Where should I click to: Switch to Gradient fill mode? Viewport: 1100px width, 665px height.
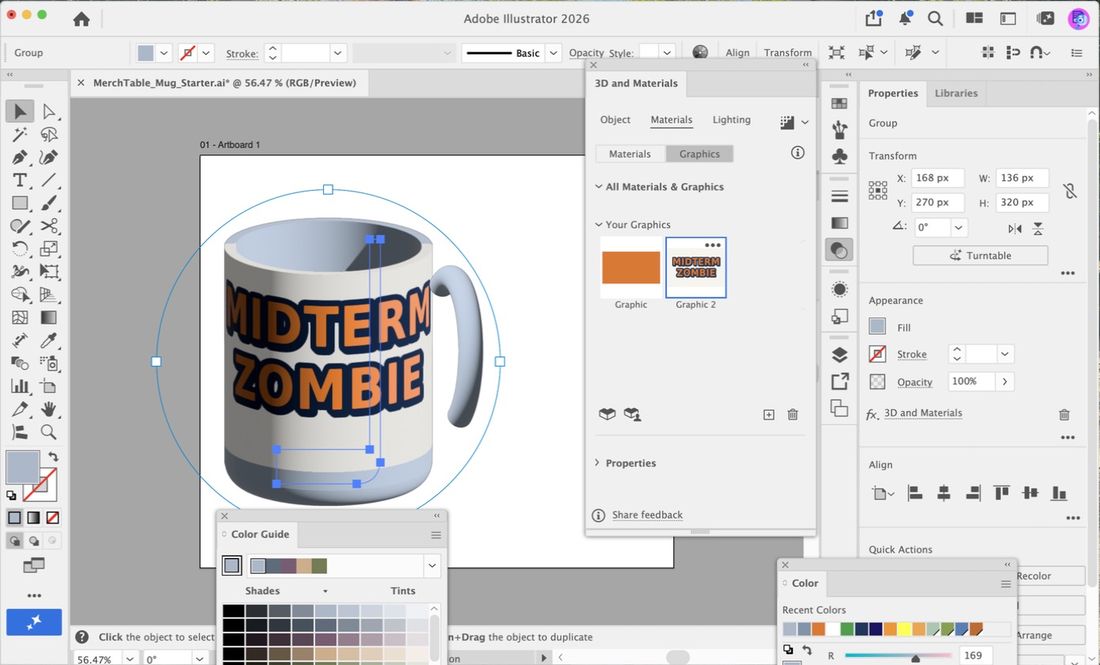(34, 518)
